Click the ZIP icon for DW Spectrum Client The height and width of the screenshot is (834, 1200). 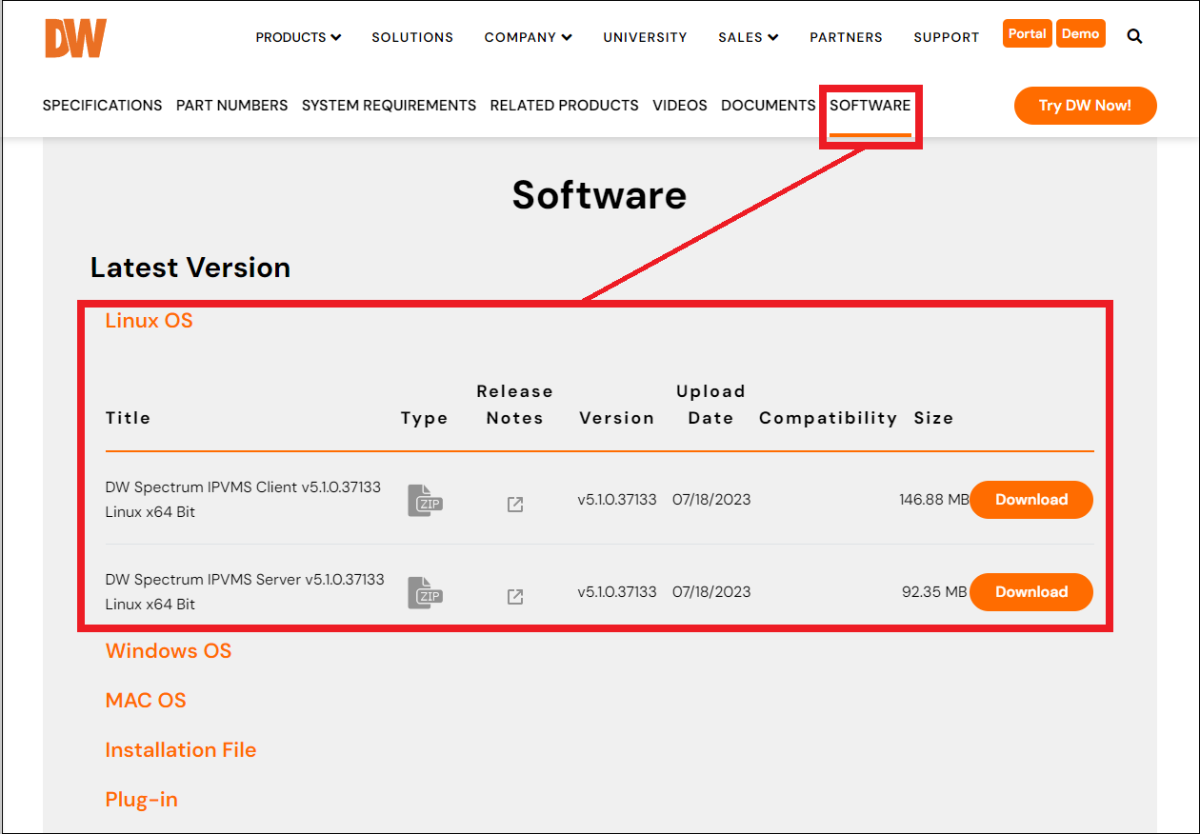[424, 499]
